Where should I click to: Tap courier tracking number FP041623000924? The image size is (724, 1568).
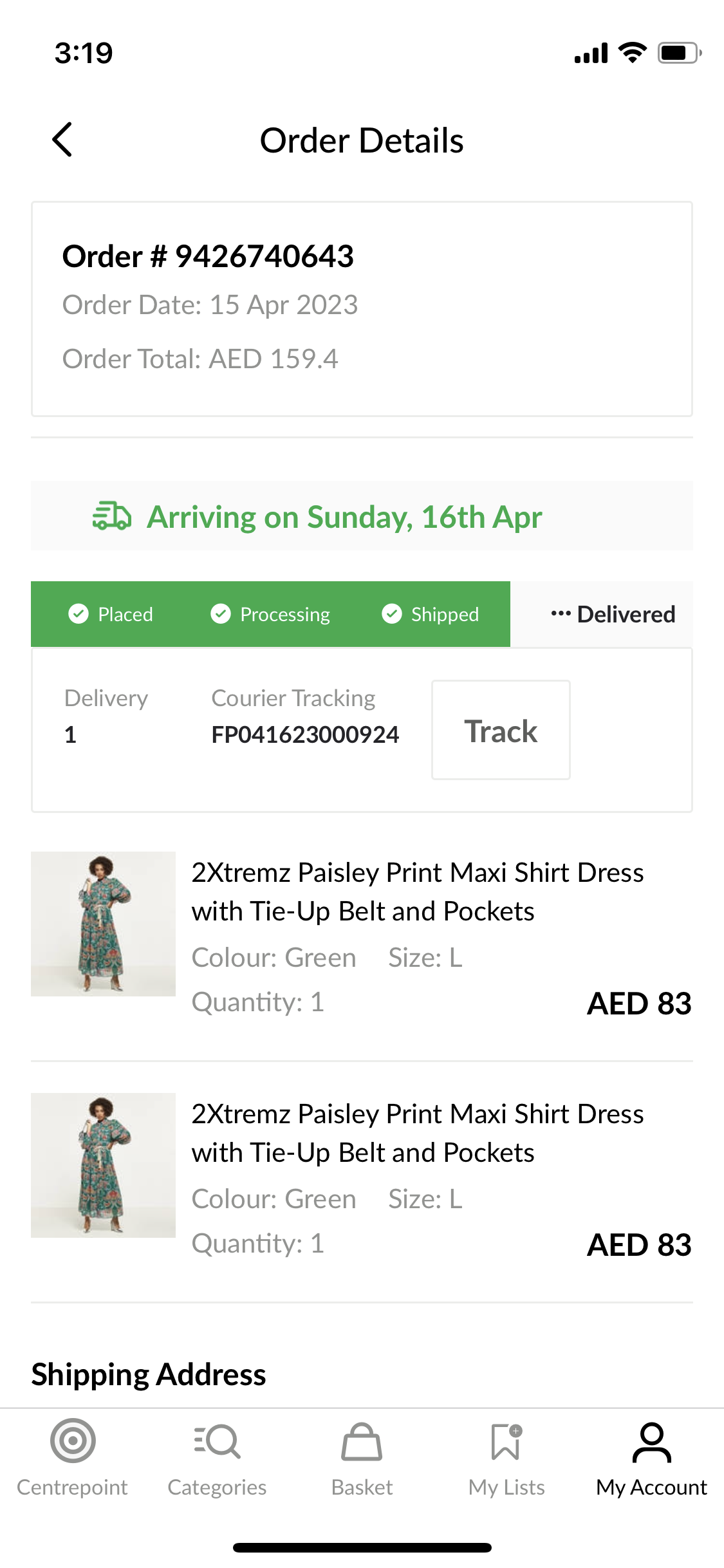click(x=305, y=734)
